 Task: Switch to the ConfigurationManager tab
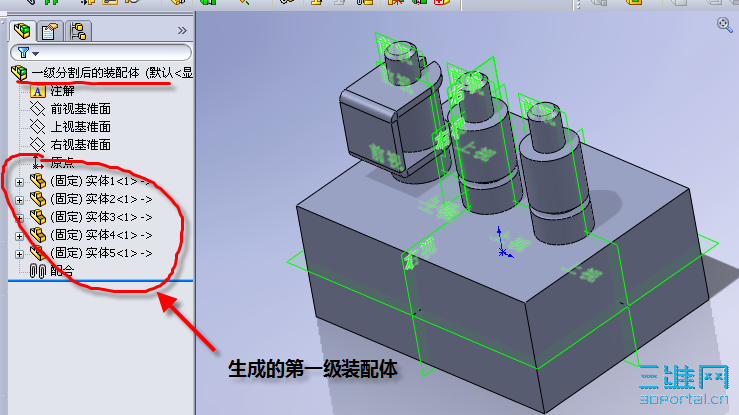pos(78,31)
